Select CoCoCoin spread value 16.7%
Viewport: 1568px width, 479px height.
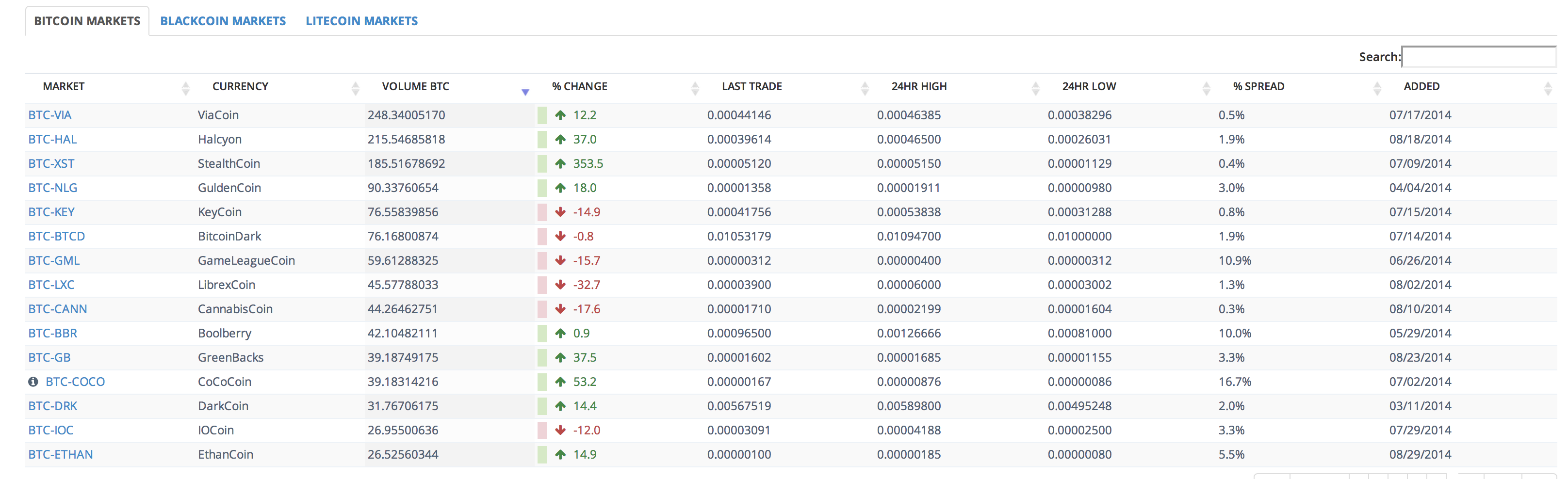1235,382
